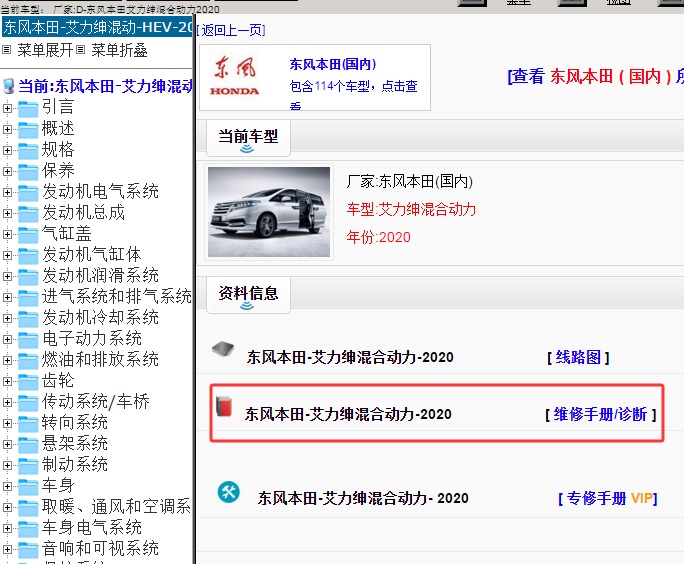Click 东风本田-艾力绅混合动力-2020 title in 专修手册 row
684x564 pixels.
(363, 498)
